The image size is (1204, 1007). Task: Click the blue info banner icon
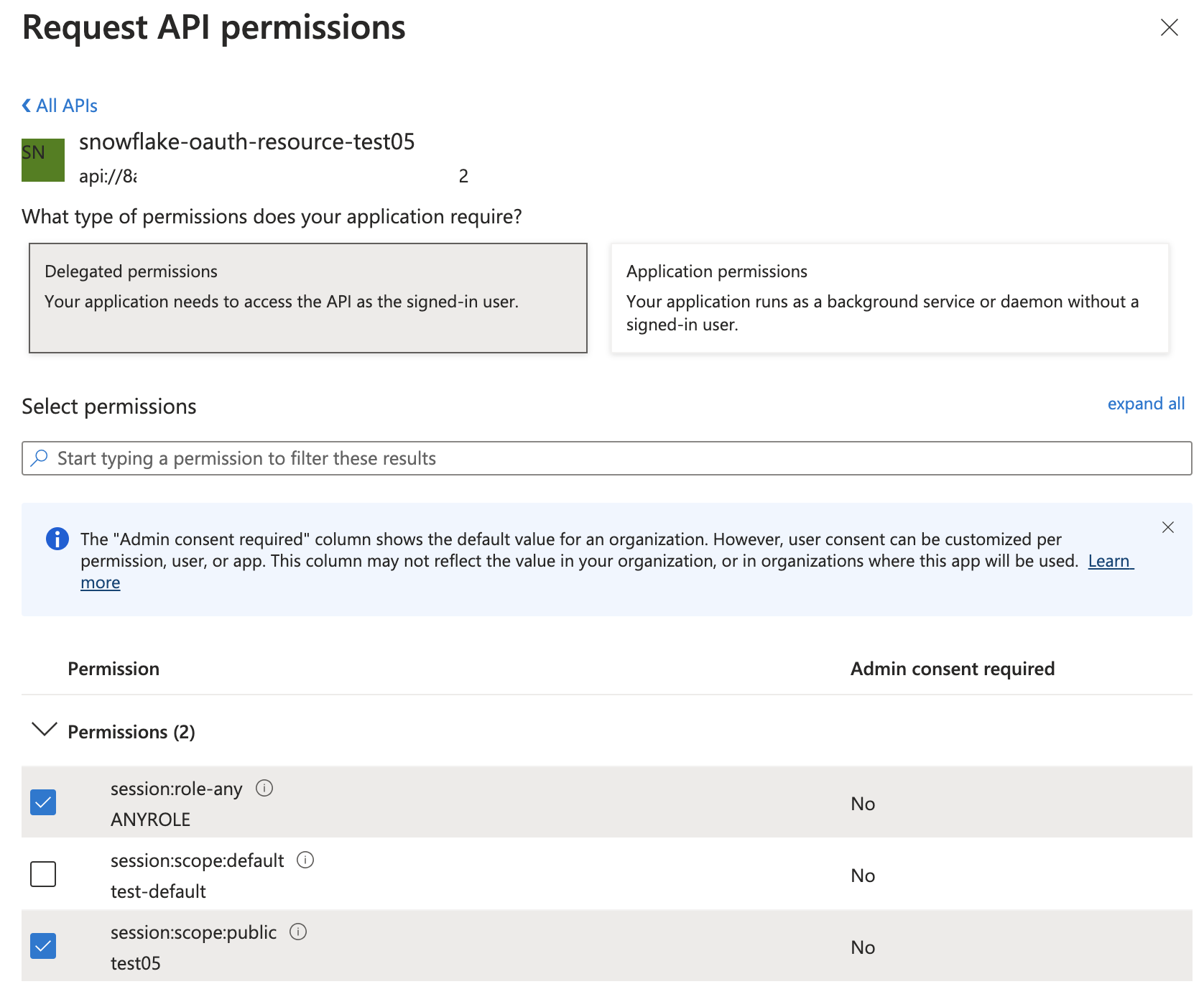(x=57, y=539)
